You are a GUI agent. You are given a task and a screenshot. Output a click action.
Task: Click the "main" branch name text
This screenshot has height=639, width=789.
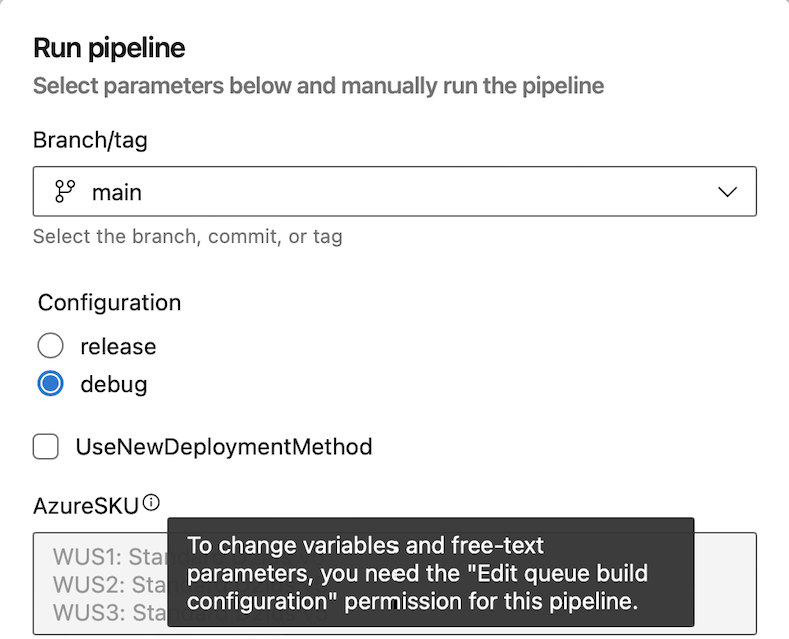117,192
